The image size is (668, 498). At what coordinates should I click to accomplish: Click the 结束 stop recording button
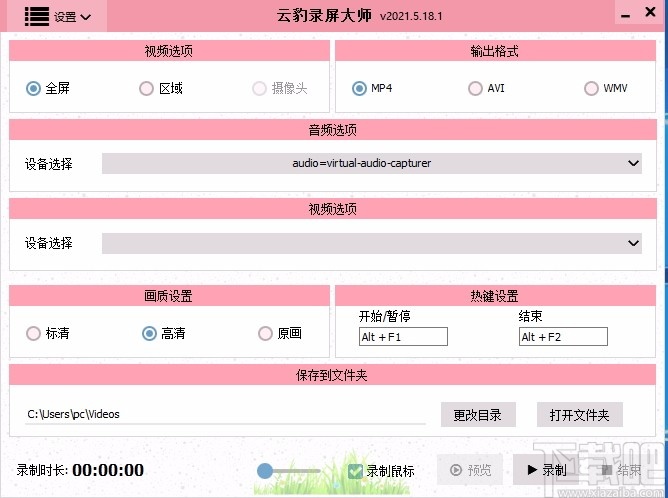(x=621, y=470)
